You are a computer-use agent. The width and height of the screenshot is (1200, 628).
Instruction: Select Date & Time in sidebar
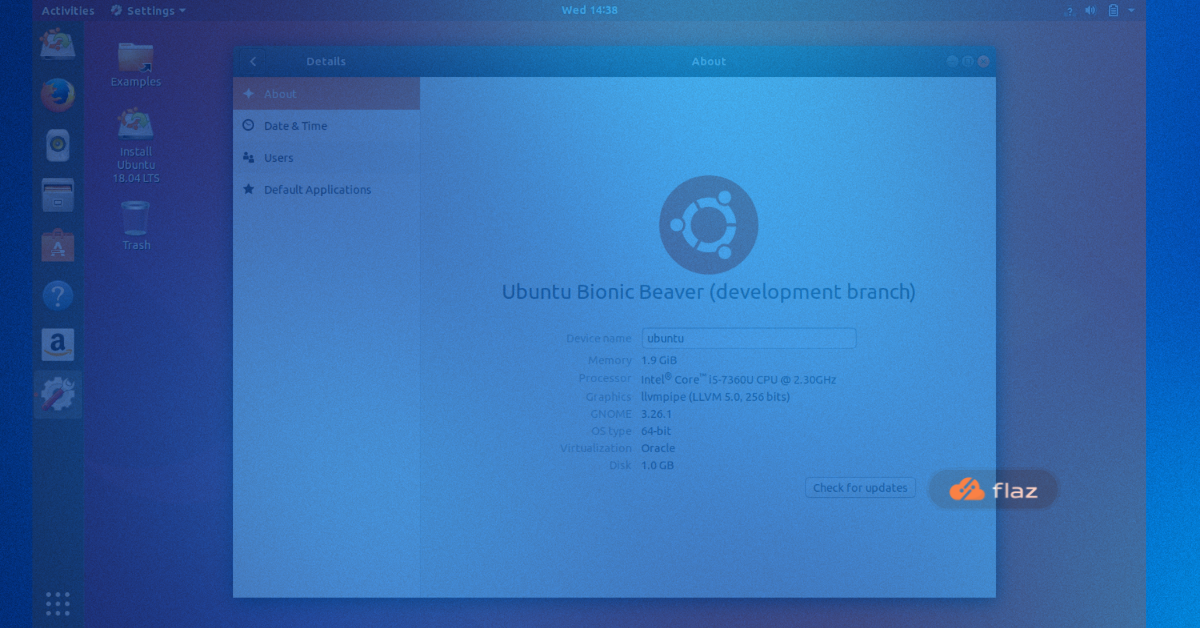point(295,126)
